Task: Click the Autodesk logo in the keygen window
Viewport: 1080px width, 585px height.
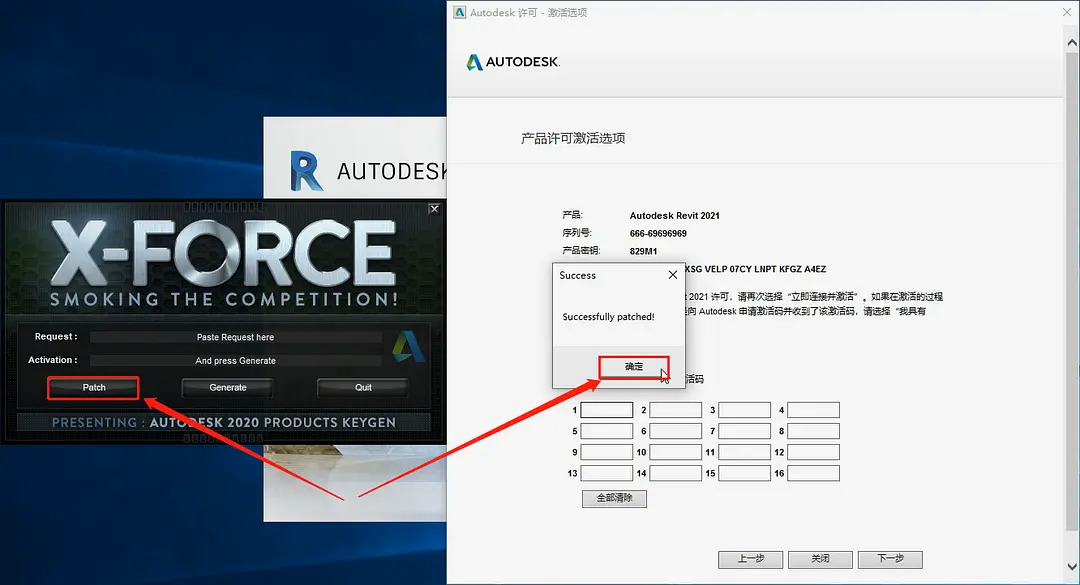Action: 406,348
